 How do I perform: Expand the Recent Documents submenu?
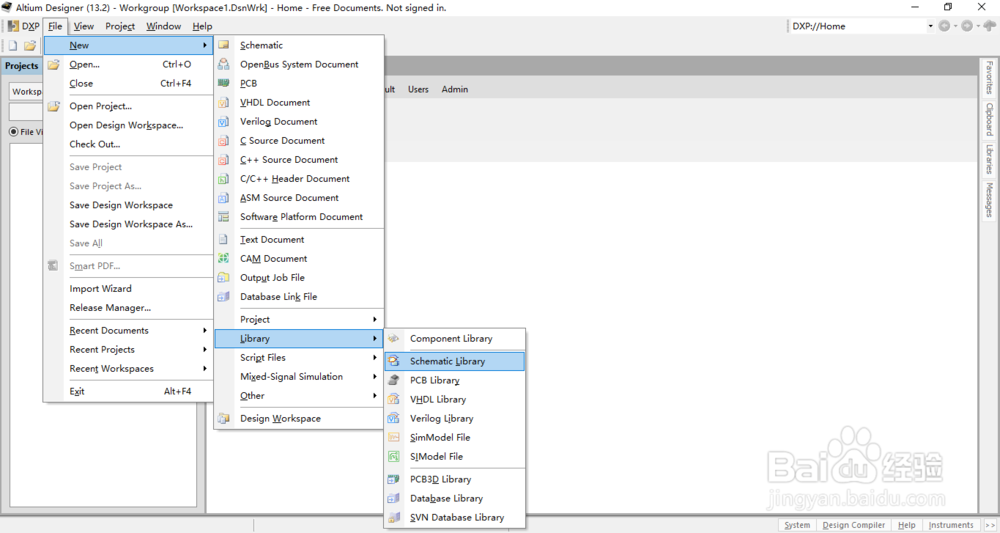point(128,330)
